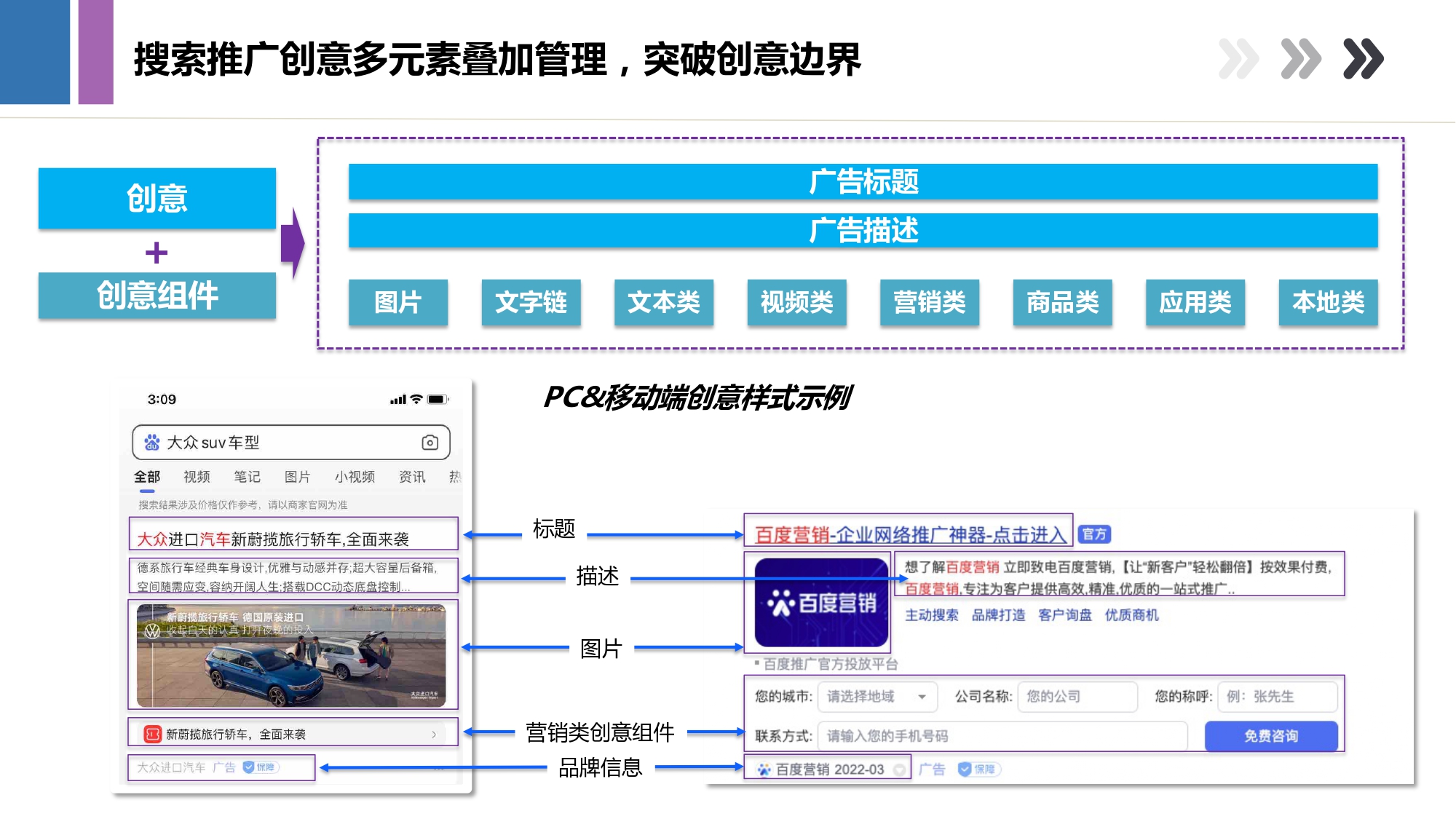Click the 主动搜索 sub-link

tap(931, 615)
